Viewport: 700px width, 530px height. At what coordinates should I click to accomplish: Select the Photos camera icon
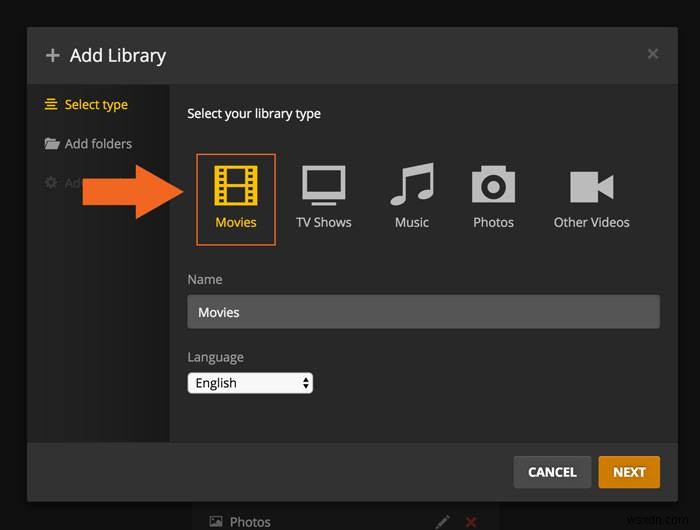493,186
